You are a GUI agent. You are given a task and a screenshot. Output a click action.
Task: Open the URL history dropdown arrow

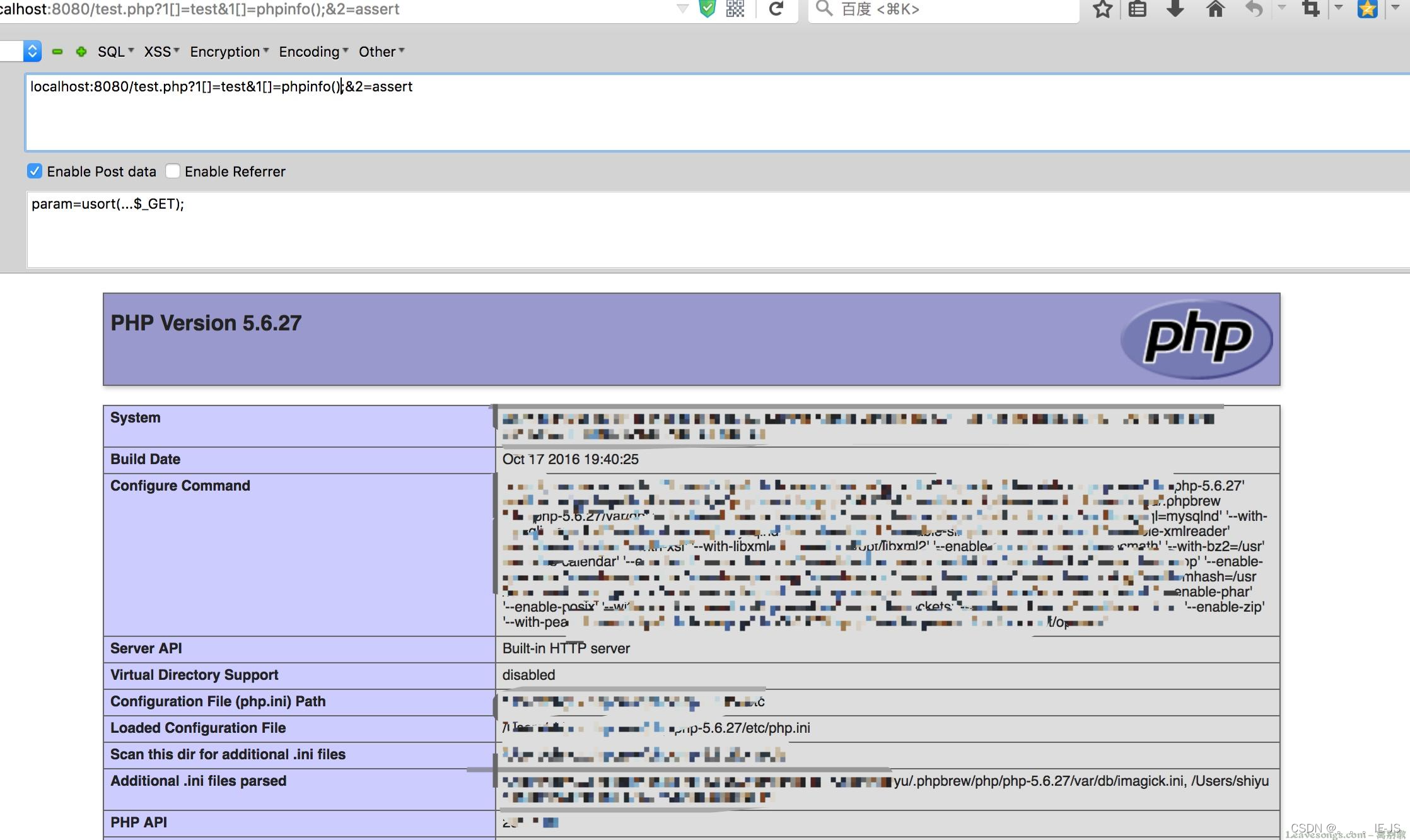682,9
